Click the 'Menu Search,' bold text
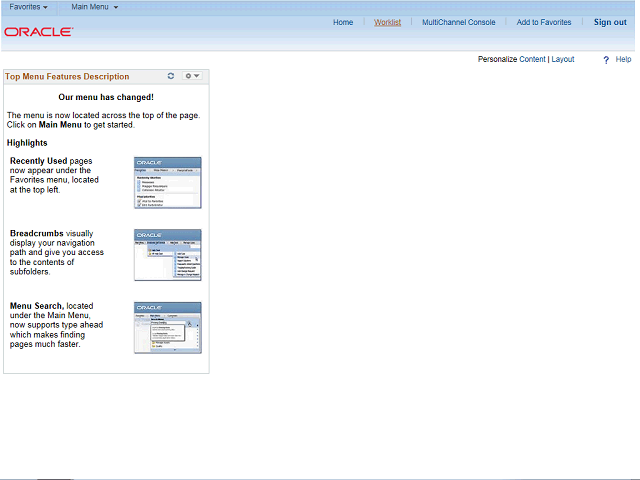This screenshot has height=480, width=640. [x=37, y=306]
